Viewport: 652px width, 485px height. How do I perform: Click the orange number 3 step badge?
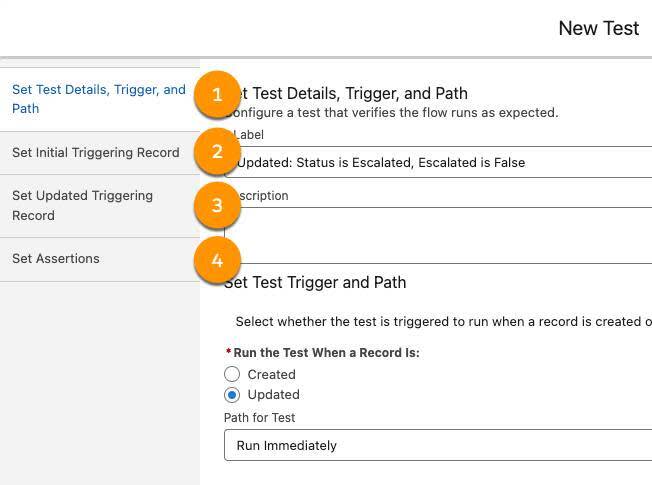[217, 207]
